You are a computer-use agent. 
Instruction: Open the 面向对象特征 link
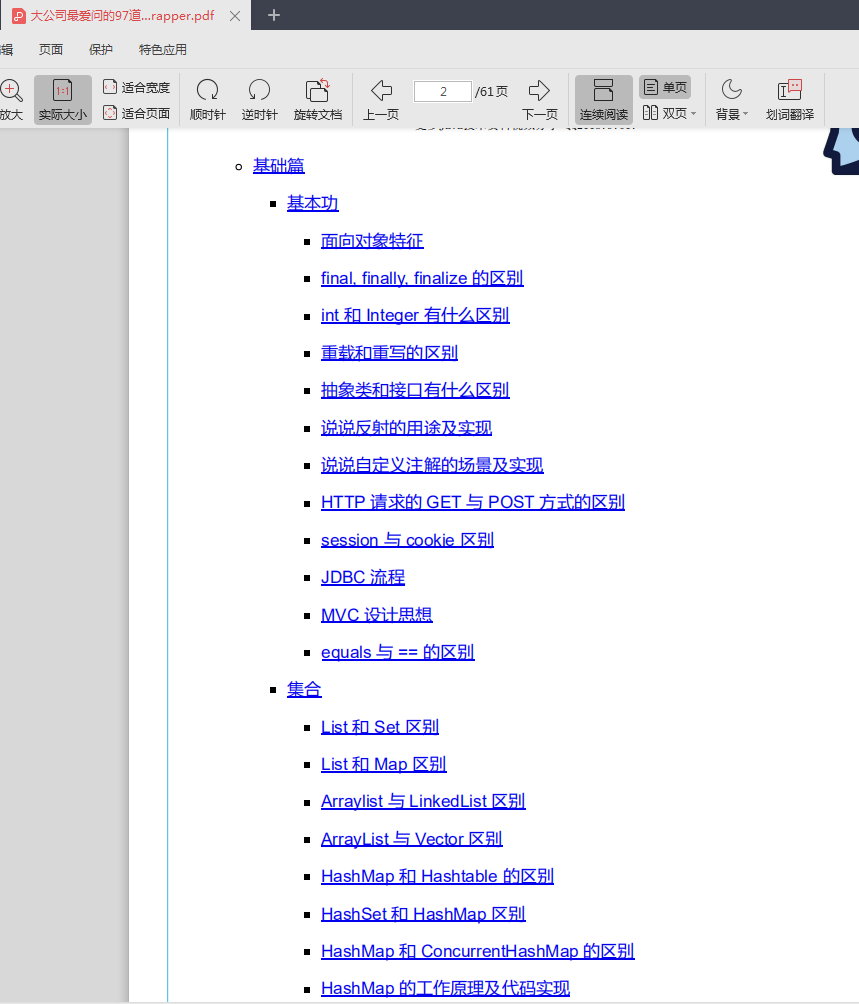pos(372,241)
